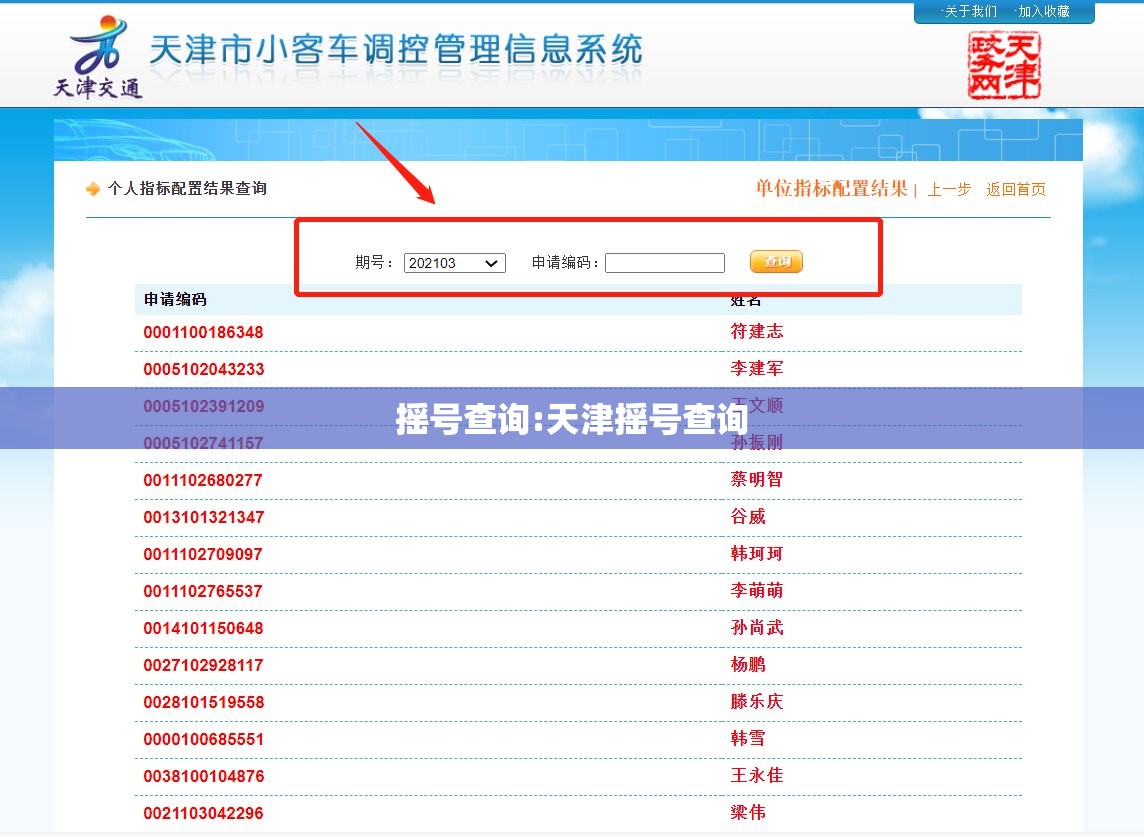Click the name 孙尚武
1144x837 pixels.
(757, 628)
